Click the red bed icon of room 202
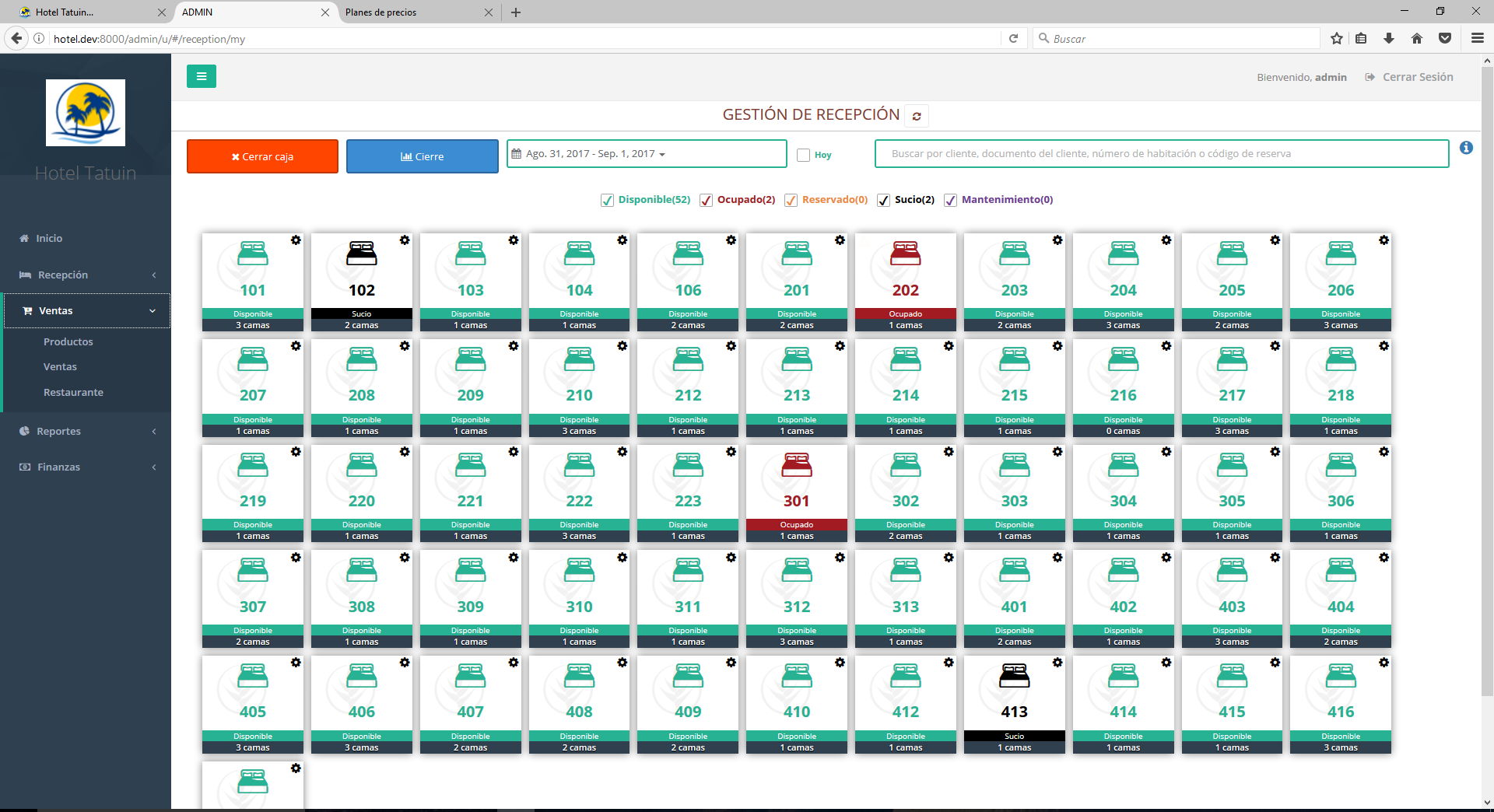1494x812 pixels. (x=905, y=254)
